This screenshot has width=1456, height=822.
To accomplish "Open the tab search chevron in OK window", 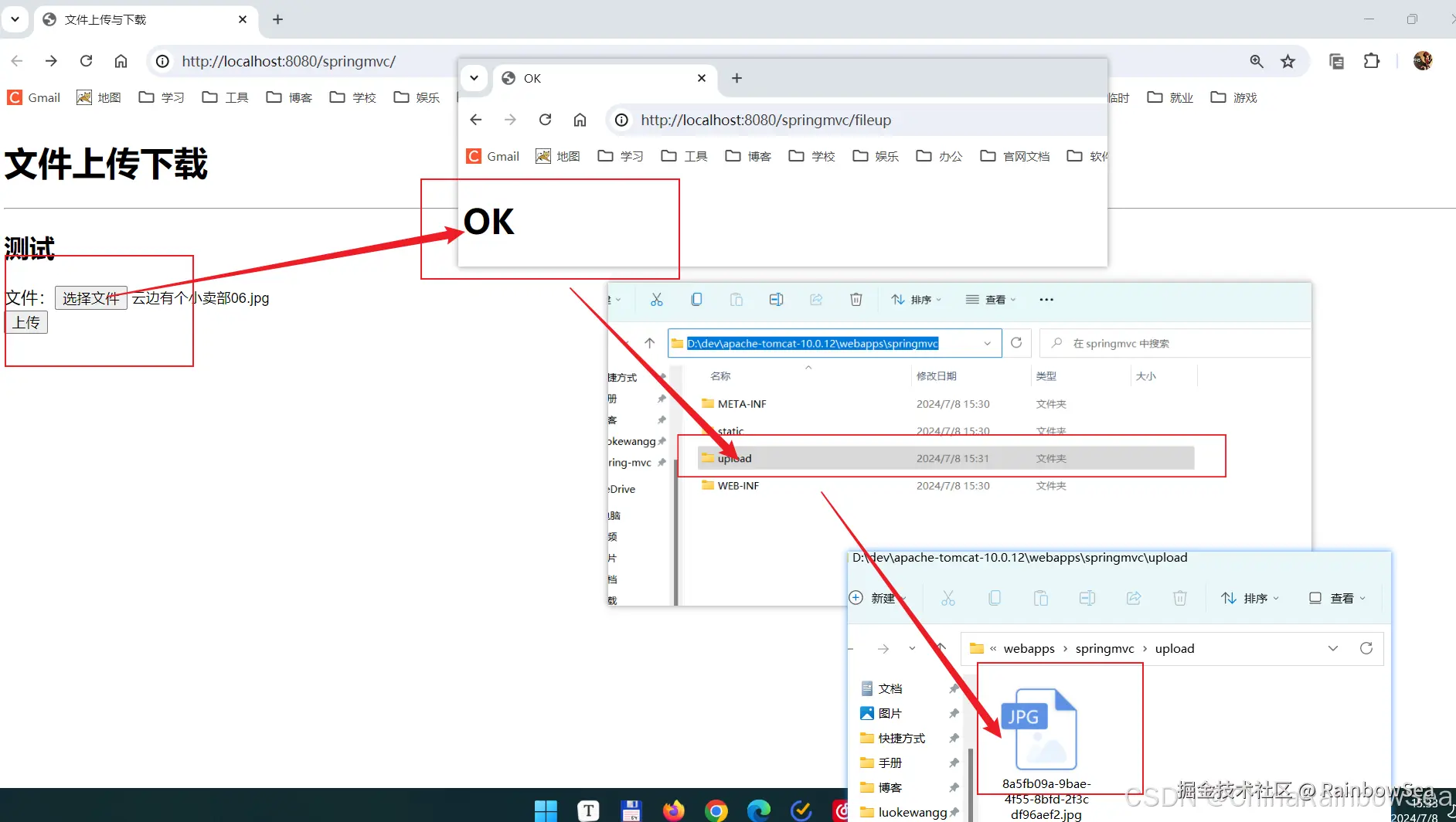I will click(x=474, y=78).
